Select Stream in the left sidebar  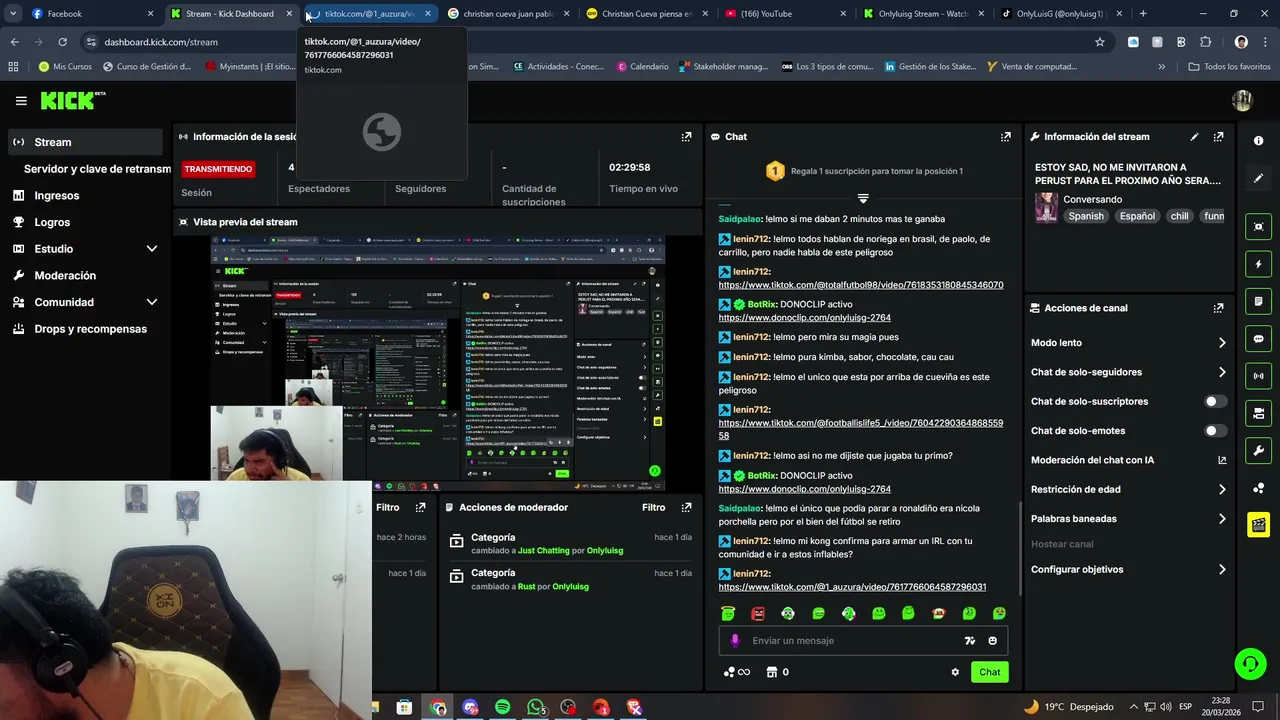point(87,142)
